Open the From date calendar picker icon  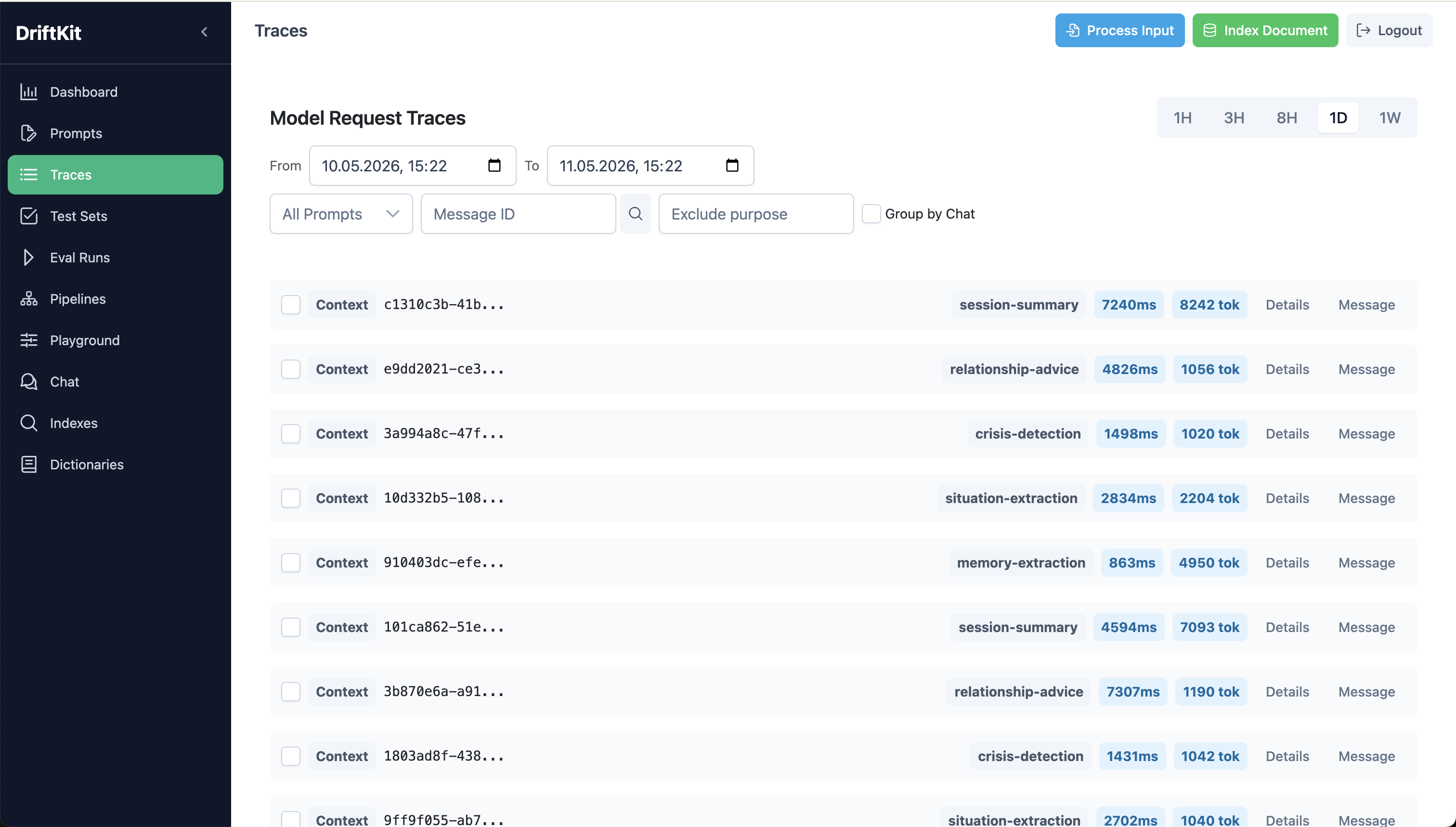pos(494,166)
